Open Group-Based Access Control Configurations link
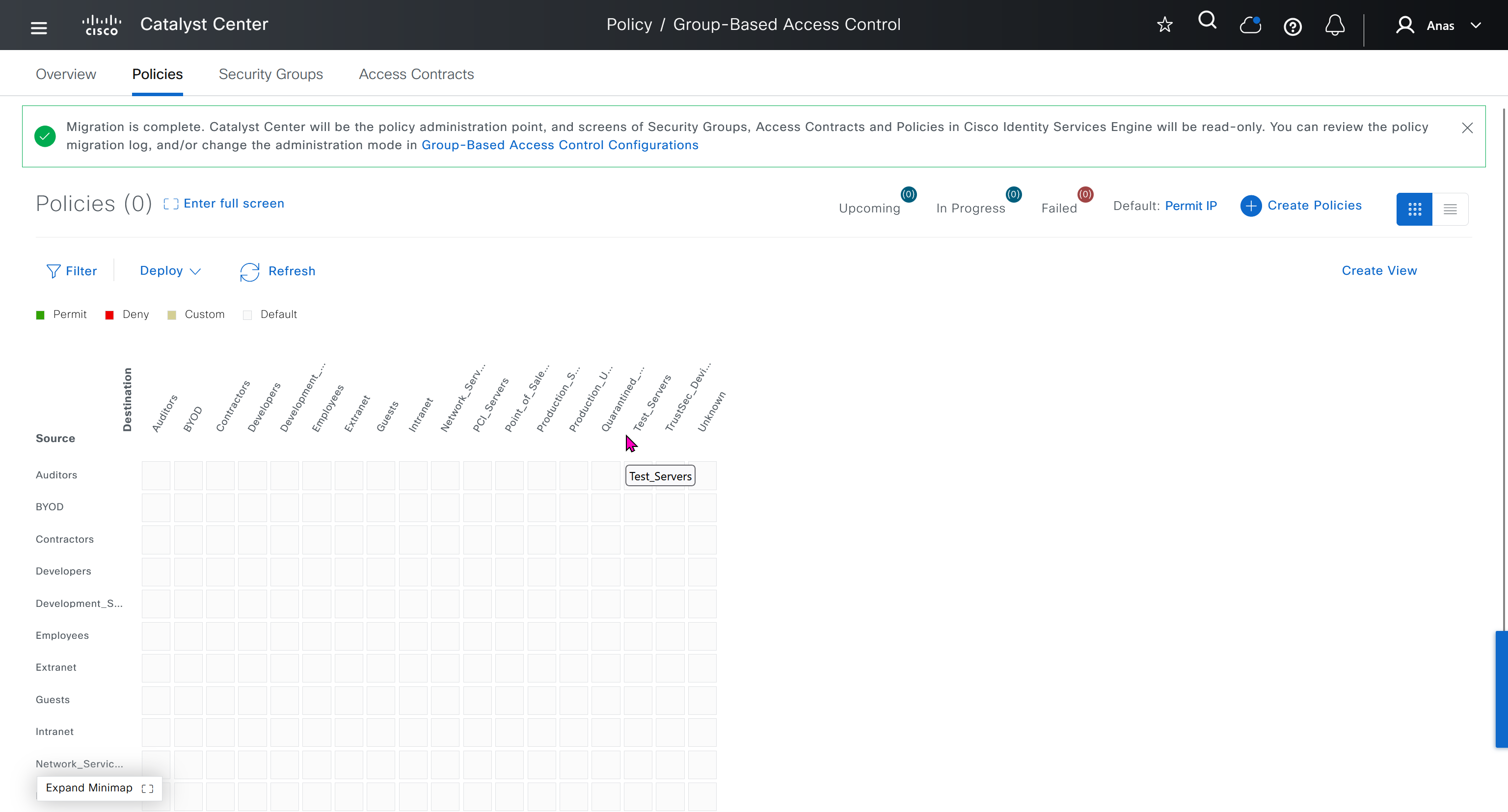The height and width of the screenshot is (812, 1508). tap(559, 145)
